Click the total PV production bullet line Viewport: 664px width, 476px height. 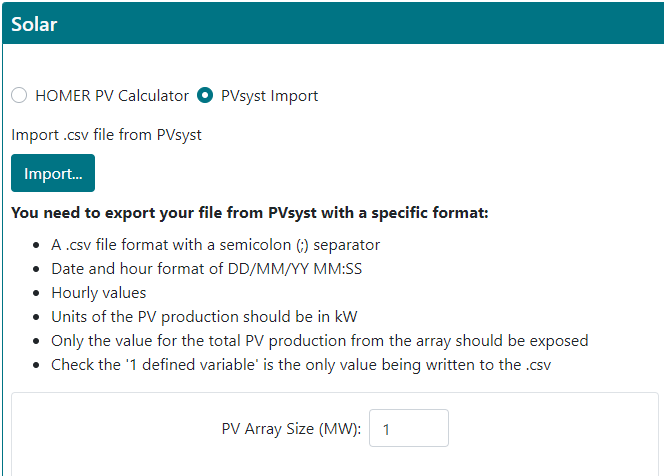pyautogui.click(x=319, y=341)
